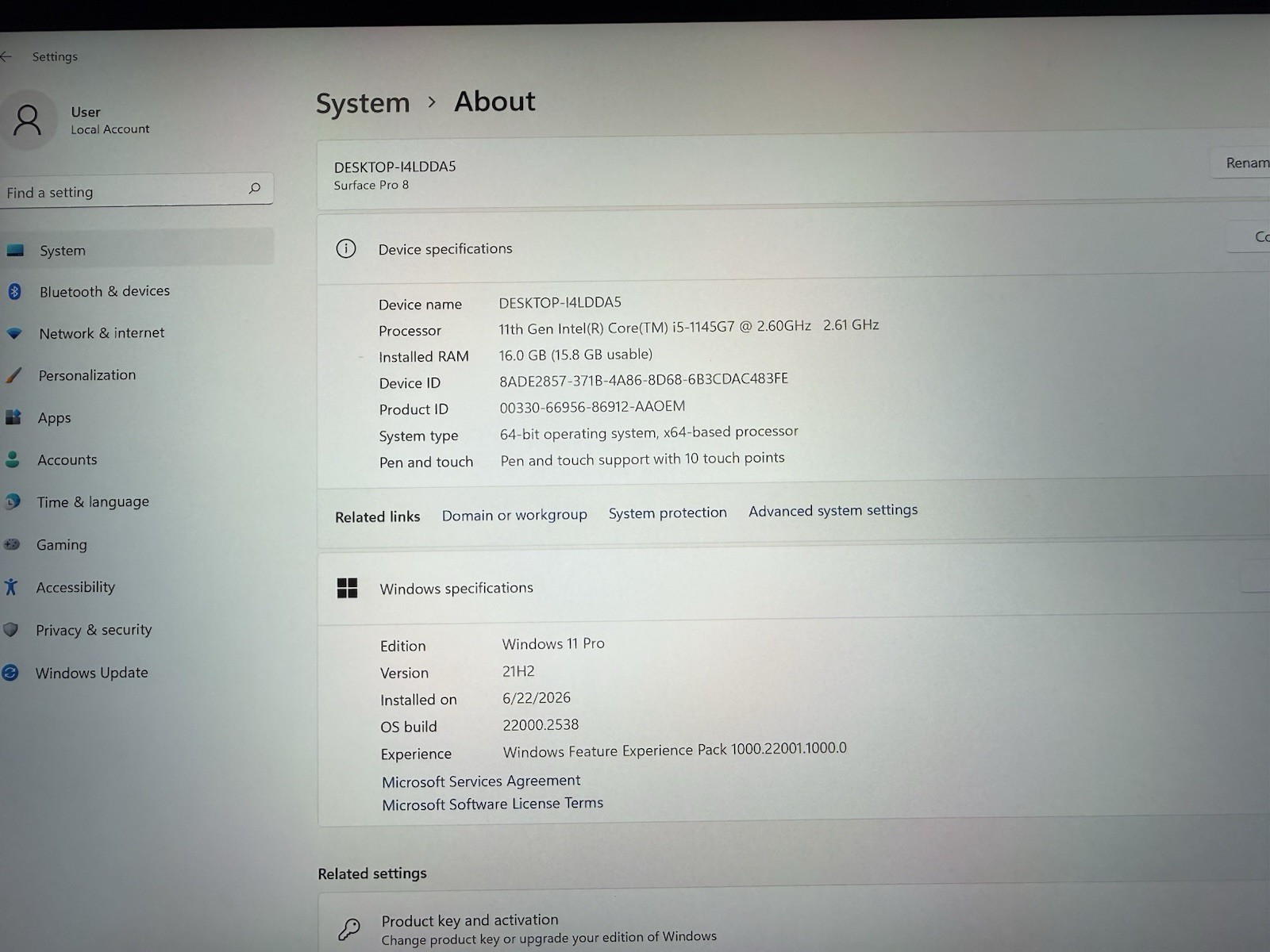Open Accessibility settings page
This screenshot has width=1270, height=952.
pos(75,587)
